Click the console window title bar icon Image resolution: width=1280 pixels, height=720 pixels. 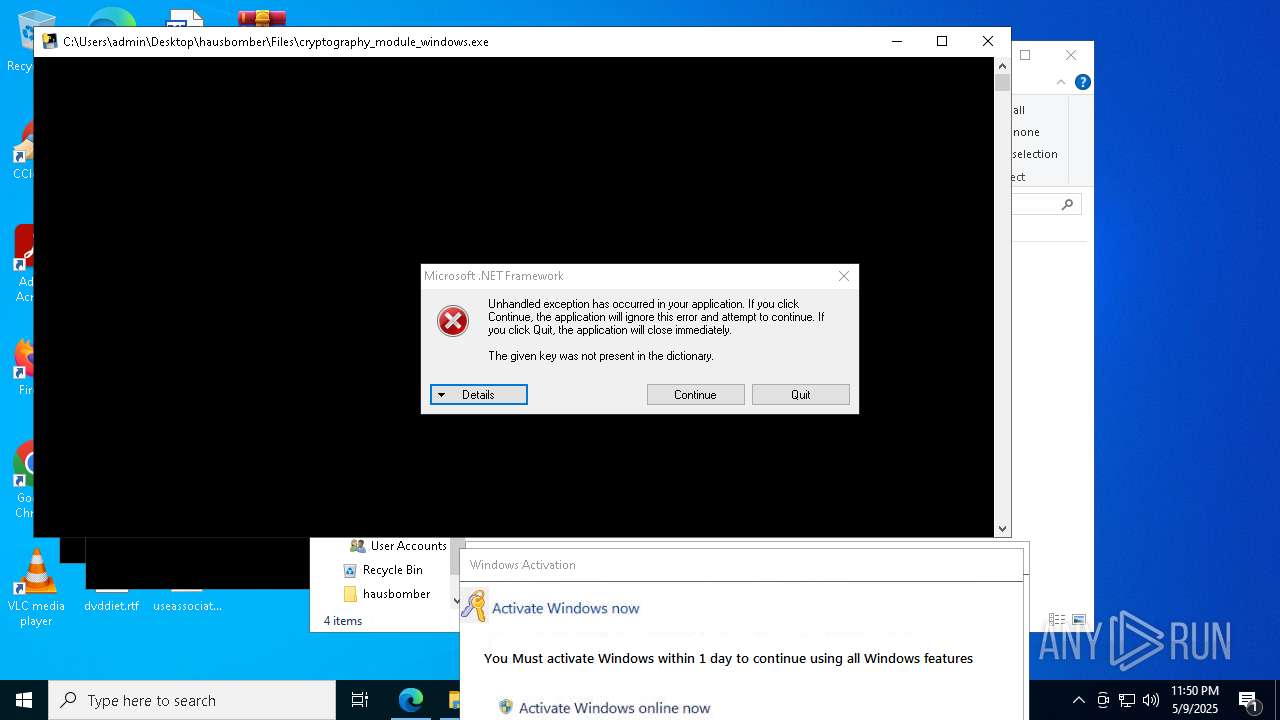click(50, 42)
